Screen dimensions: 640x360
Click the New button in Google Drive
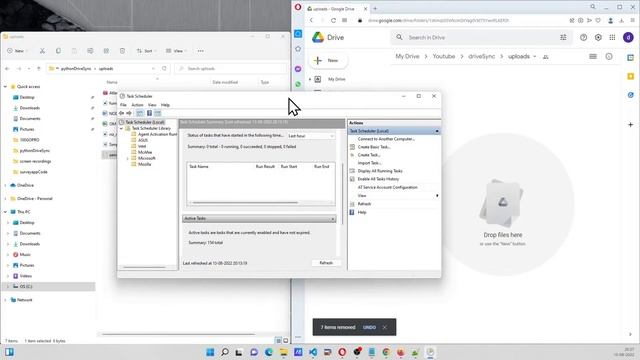(328, 60)
